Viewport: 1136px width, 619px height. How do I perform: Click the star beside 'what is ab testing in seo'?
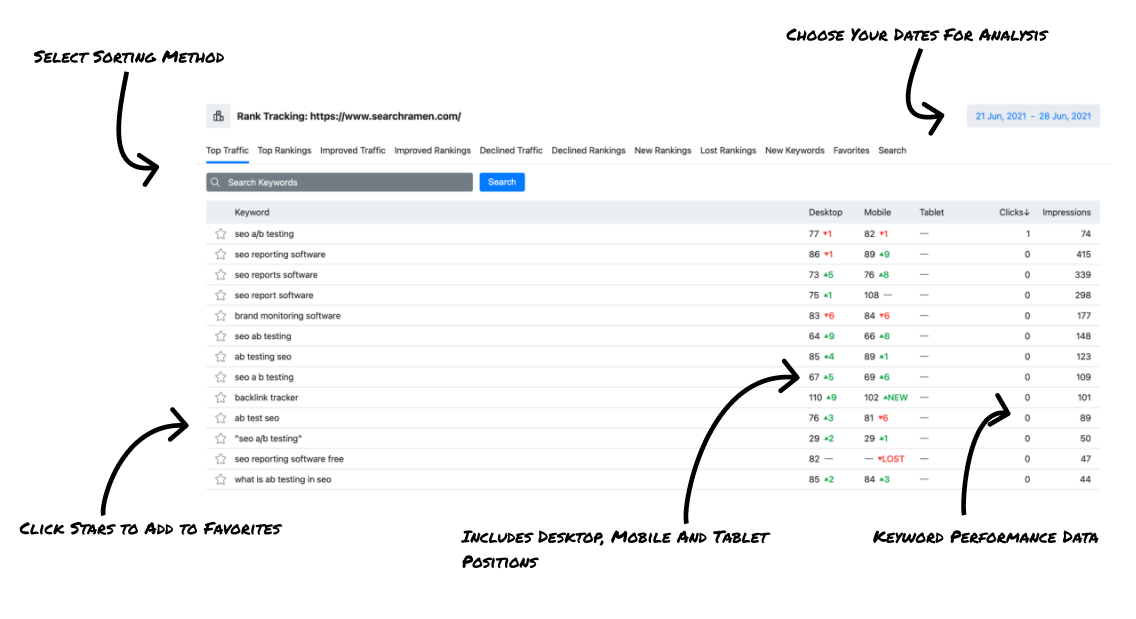click(x=220, y=480)
